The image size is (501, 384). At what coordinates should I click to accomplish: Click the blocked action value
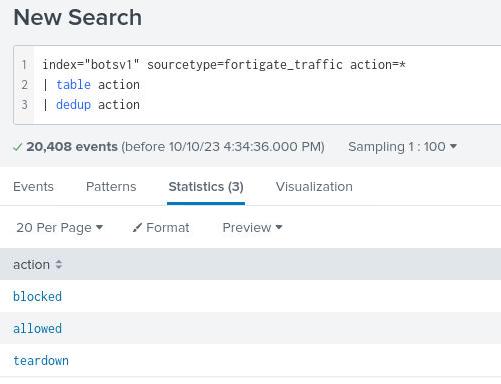[37, 296]
